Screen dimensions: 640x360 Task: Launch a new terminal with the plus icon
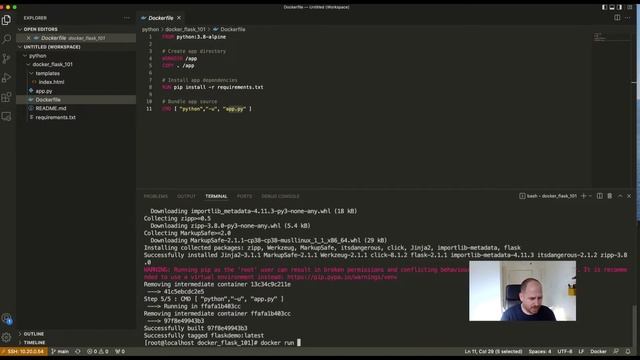click(583, 196)
